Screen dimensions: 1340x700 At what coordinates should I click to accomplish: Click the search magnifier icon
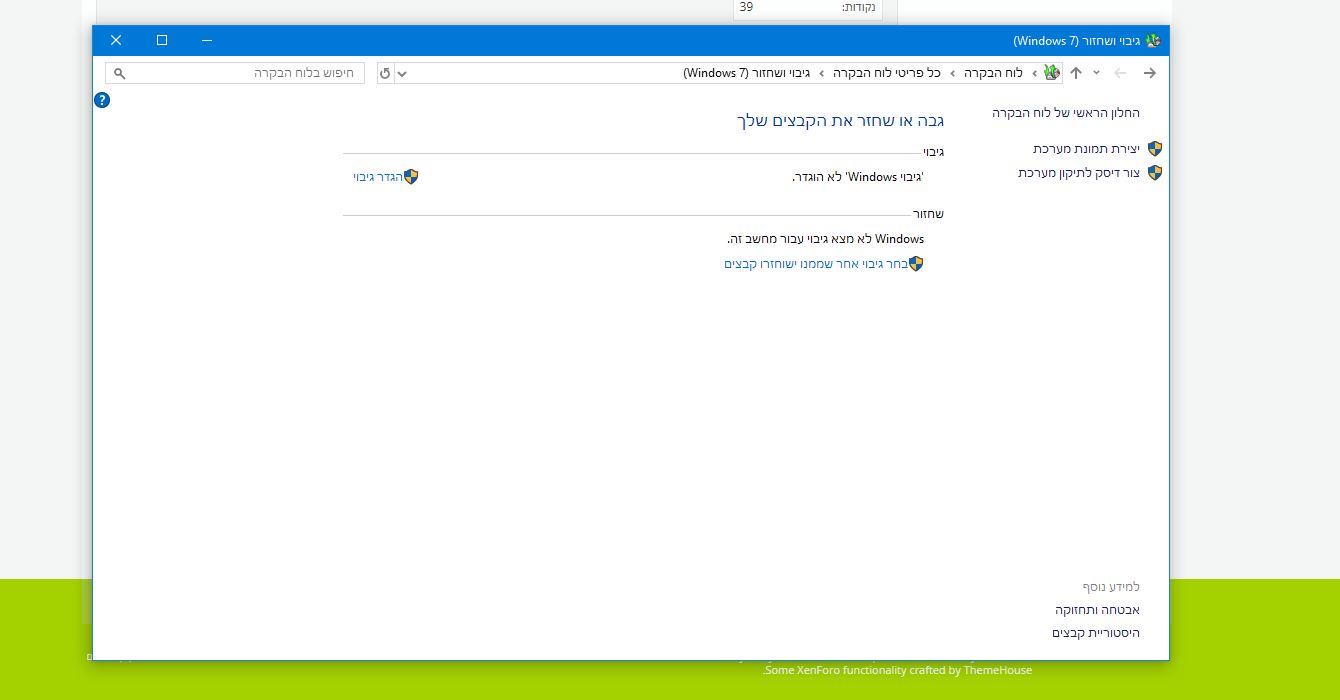pyautogui.click(x=119, y=73)
